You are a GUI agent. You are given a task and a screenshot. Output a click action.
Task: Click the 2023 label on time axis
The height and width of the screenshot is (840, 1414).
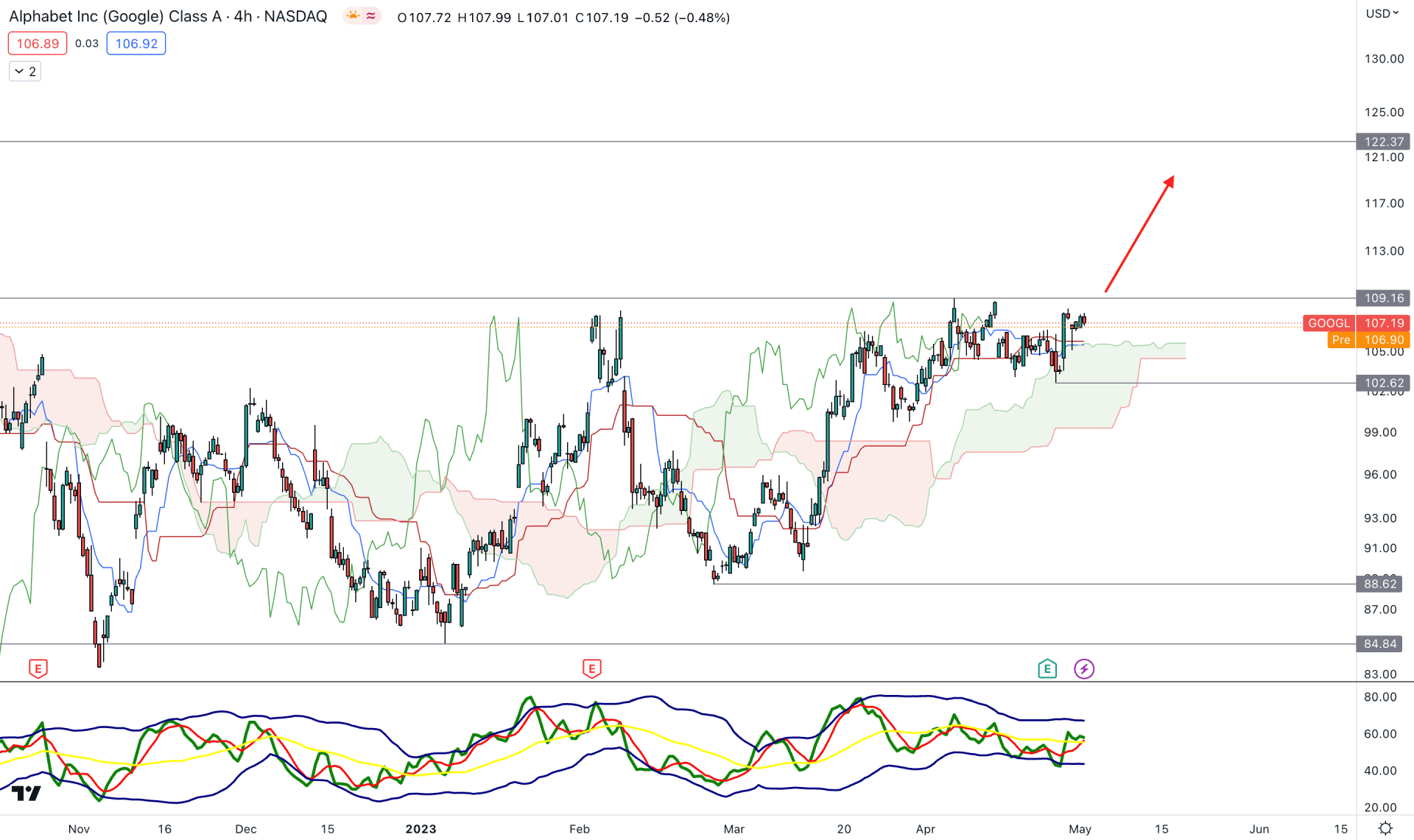click(x=421, y=829)
